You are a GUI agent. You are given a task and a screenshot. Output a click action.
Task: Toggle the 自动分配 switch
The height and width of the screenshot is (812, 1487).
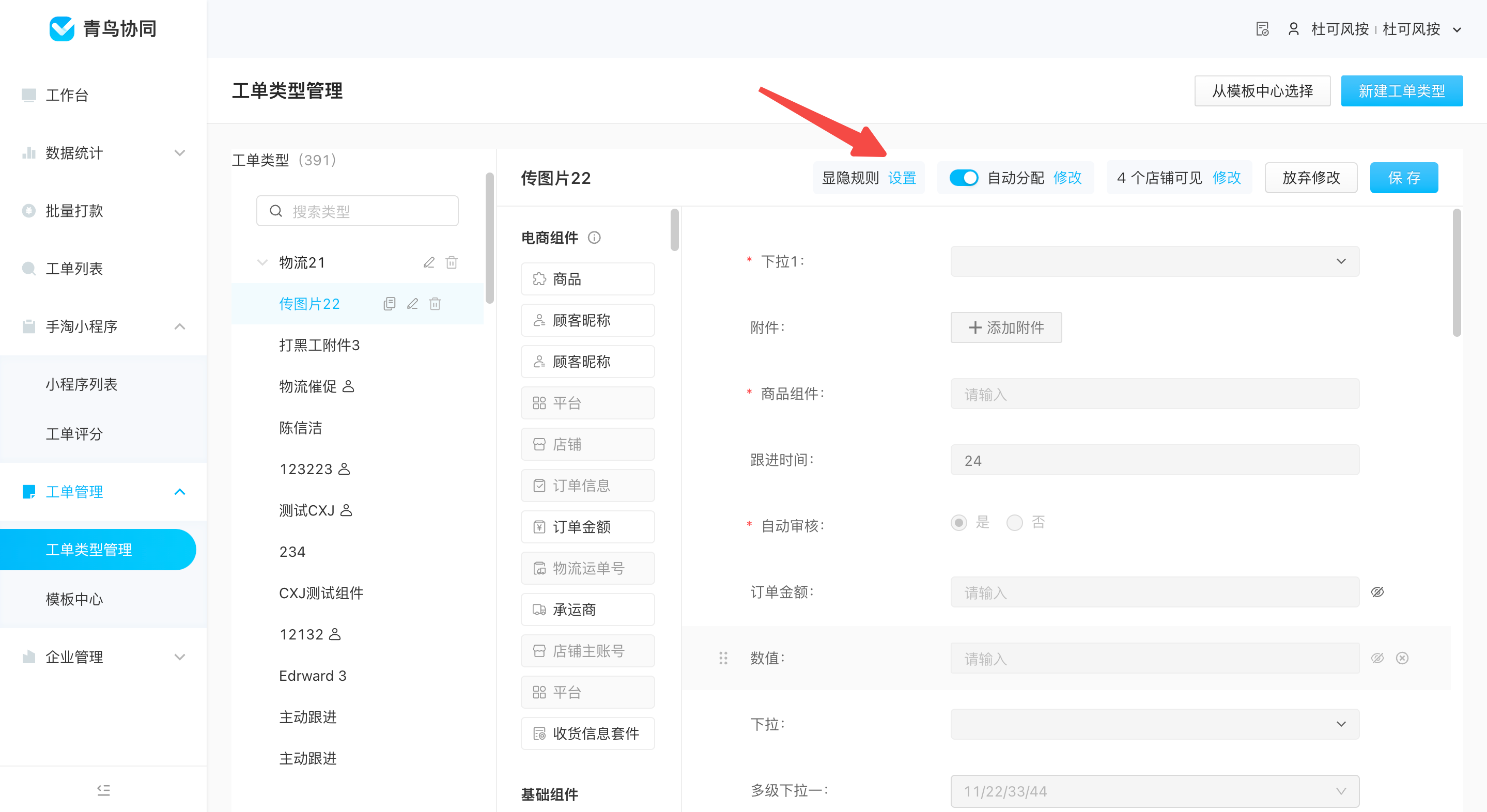coord(964,178)
